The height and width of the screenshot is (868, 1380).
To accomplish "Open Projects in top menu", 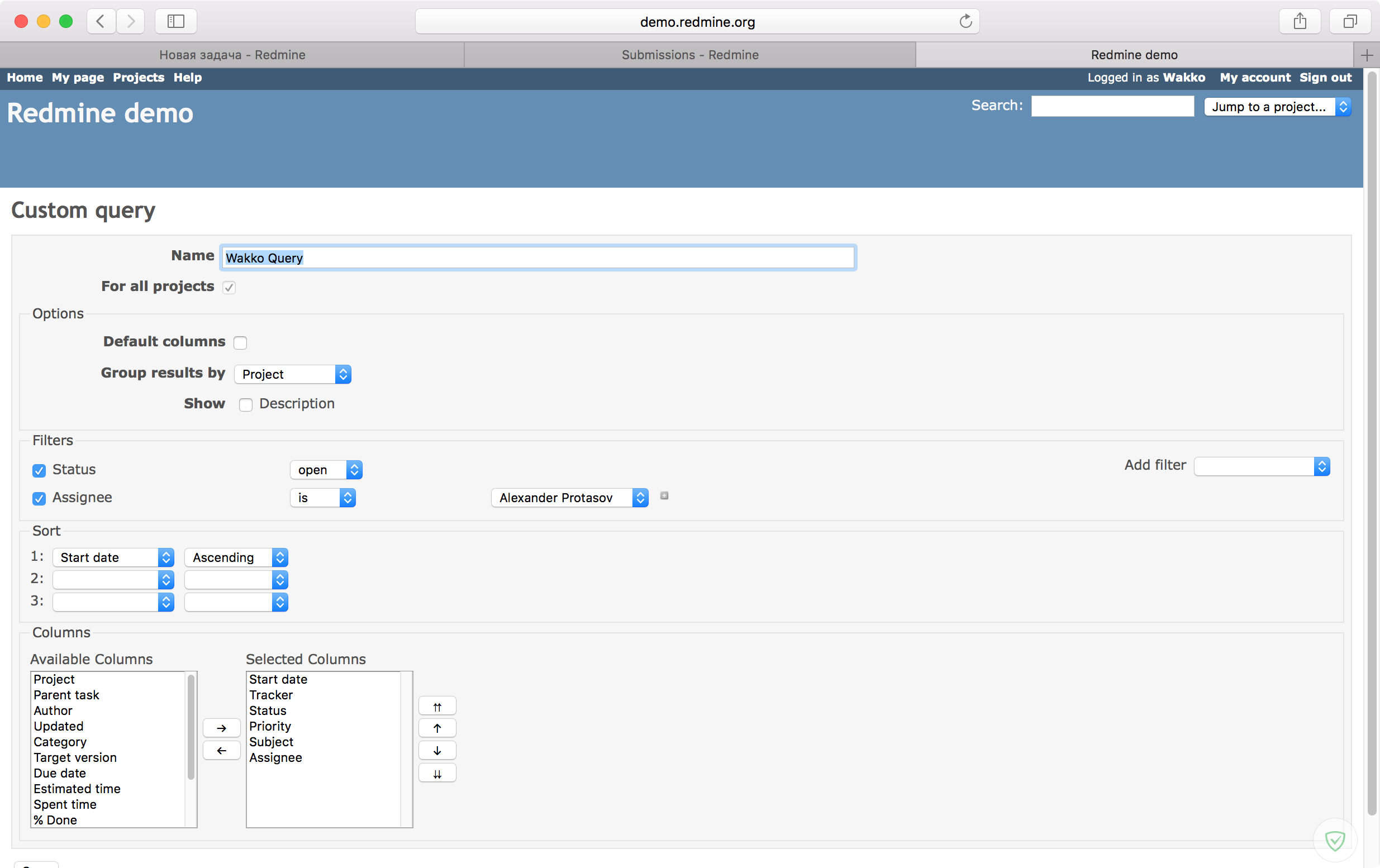I will 139,77.
